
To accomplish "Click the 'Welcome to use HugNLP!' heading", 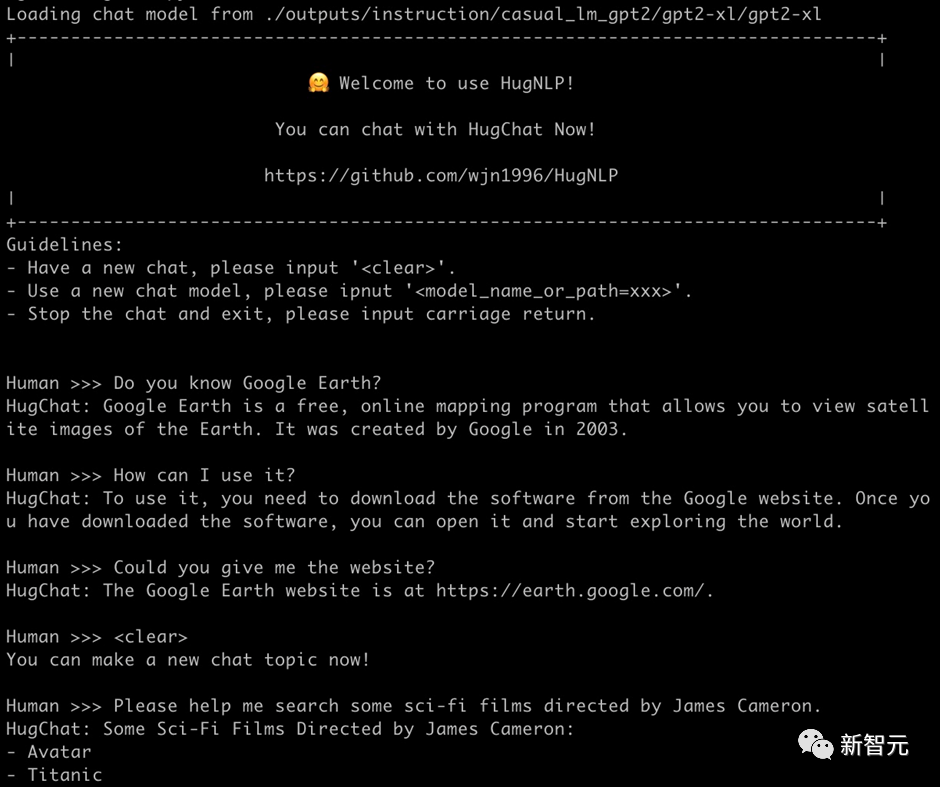I will 456,84.
